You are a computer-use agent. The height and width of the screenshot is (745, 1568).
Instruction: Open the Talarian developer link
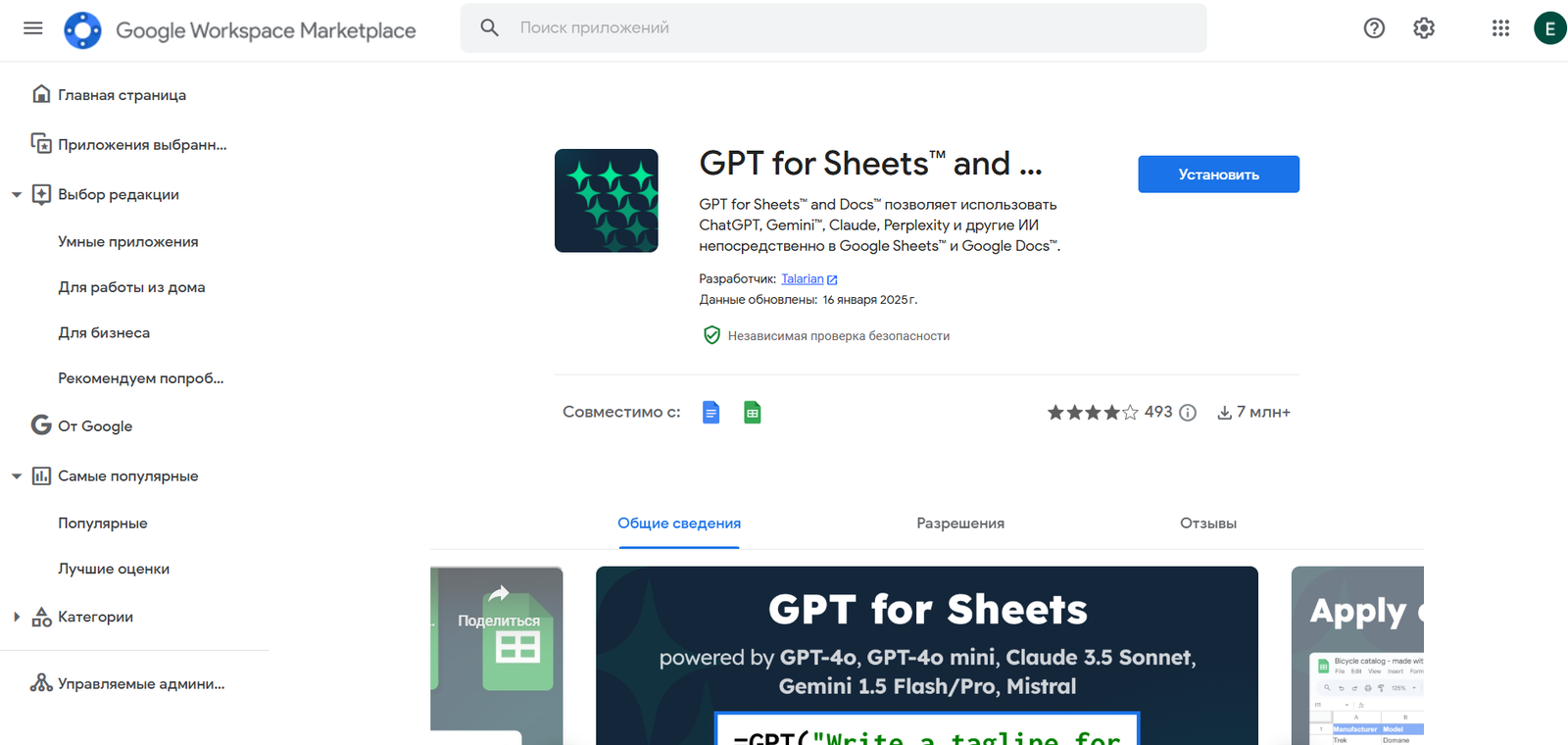click(x=803, y=279)
